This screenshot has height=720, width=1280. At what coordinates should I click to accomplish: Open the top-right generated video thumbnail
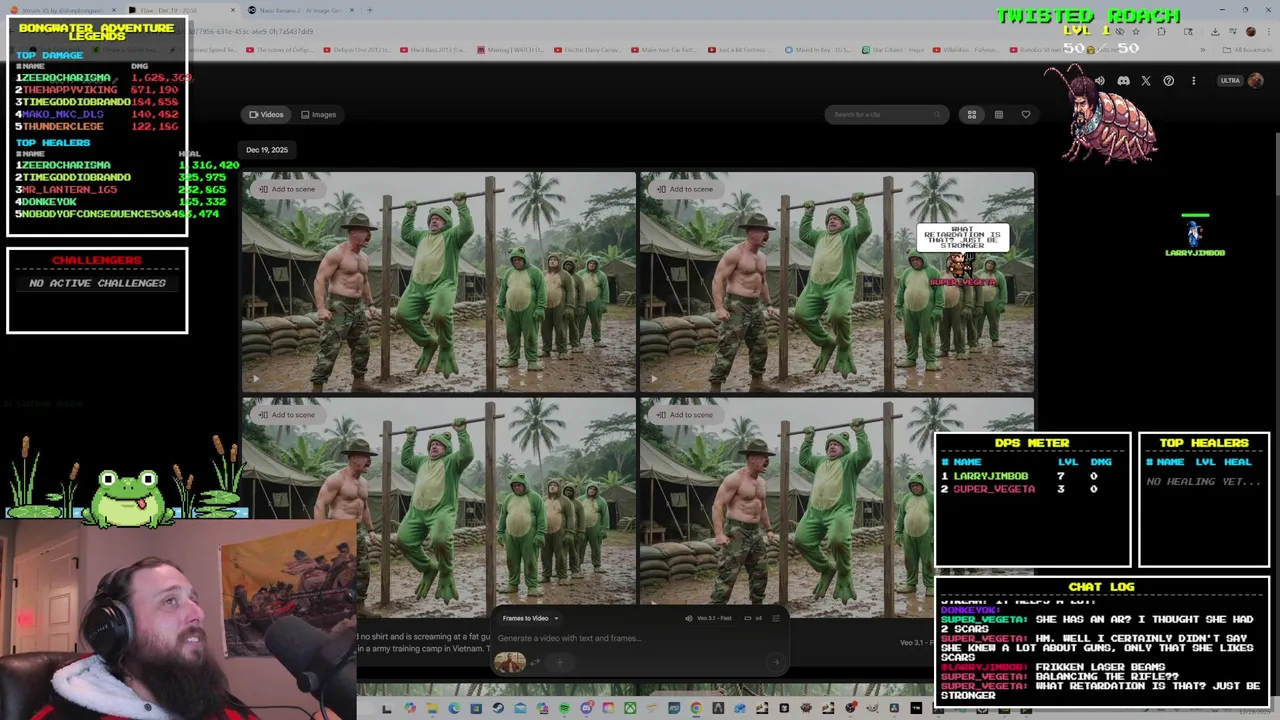click(837, 282)
